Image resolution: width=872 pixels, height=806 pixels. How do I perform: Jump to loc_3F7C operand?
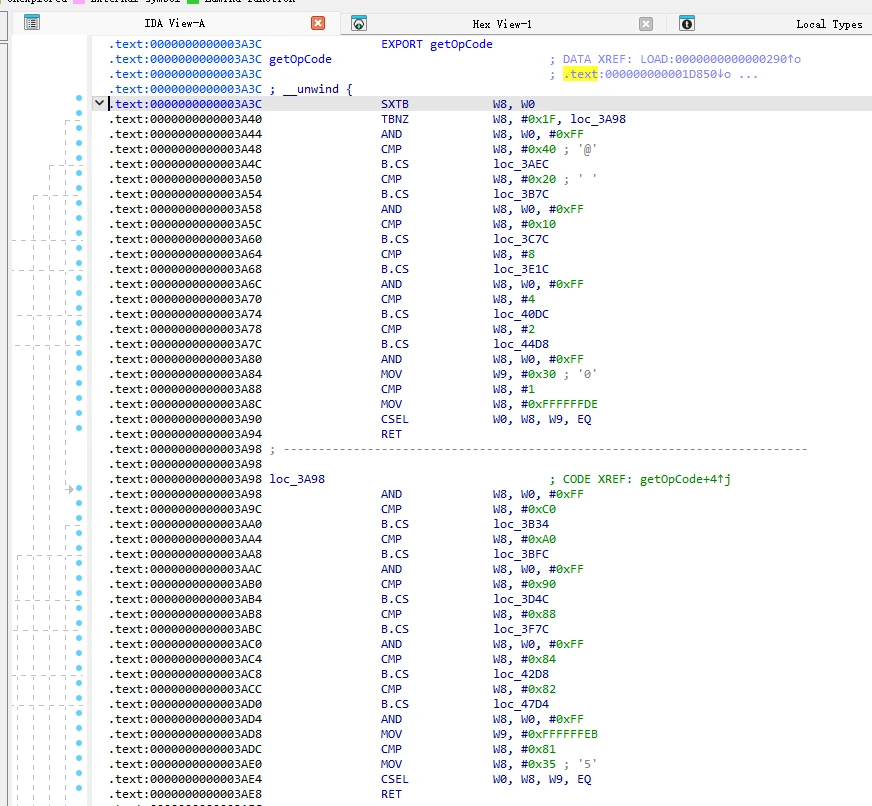[x=521, y=629]
